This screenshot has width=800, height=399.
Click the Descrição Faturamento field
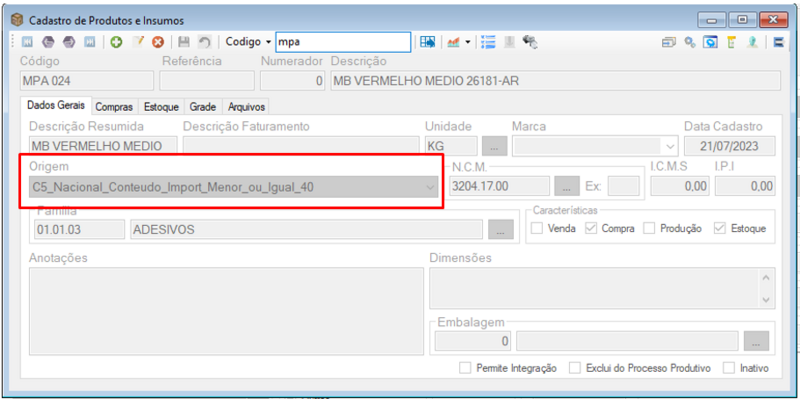[x=301, y=146]
